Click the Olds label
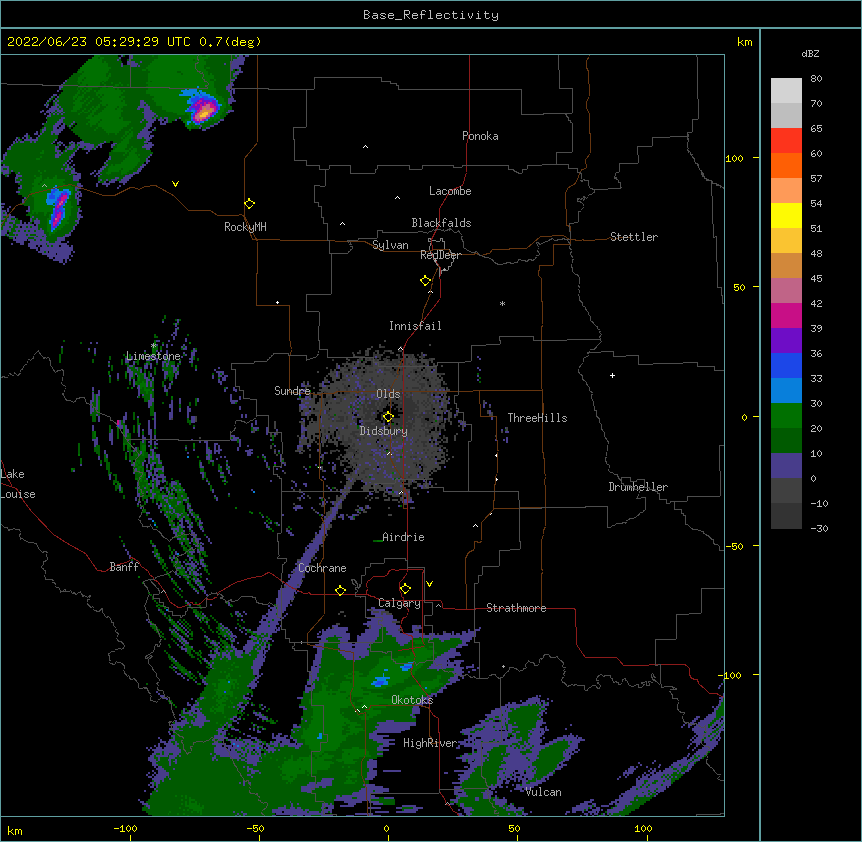The width and height of the screenshot is (862, 842). pos(388,394)
